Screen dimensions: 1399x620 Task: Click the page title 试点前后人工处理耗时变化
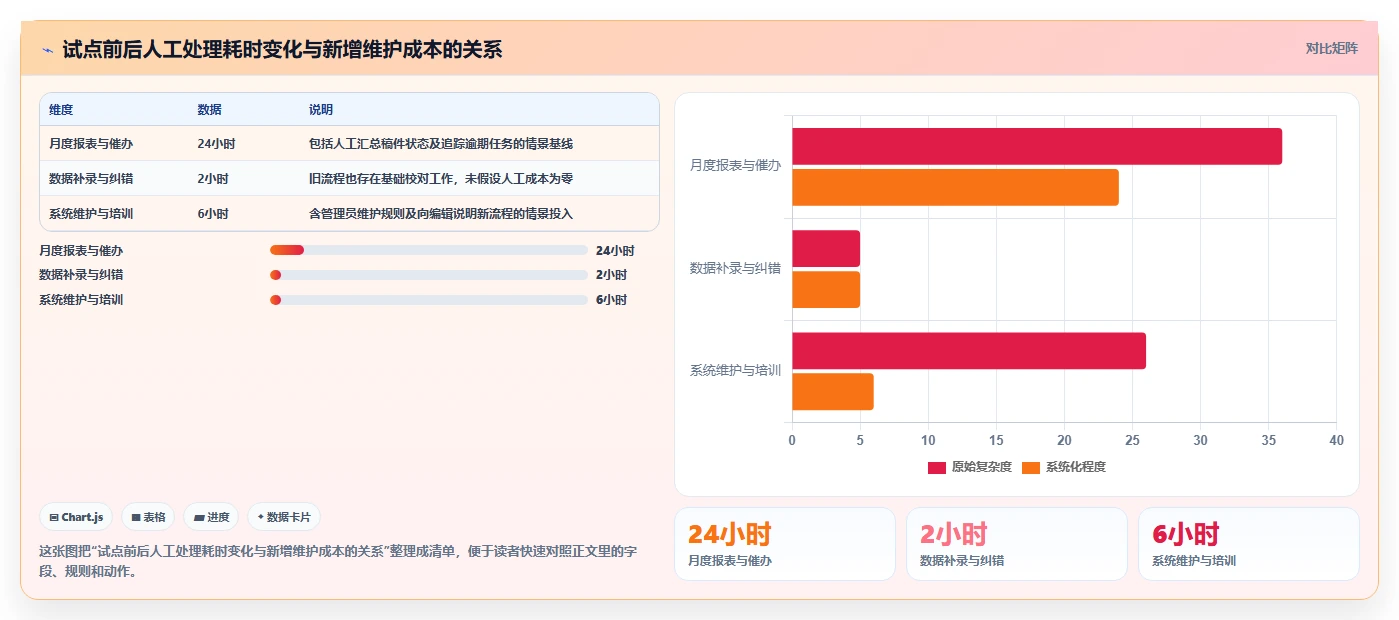pyautogui.click(x=282, y=49)
